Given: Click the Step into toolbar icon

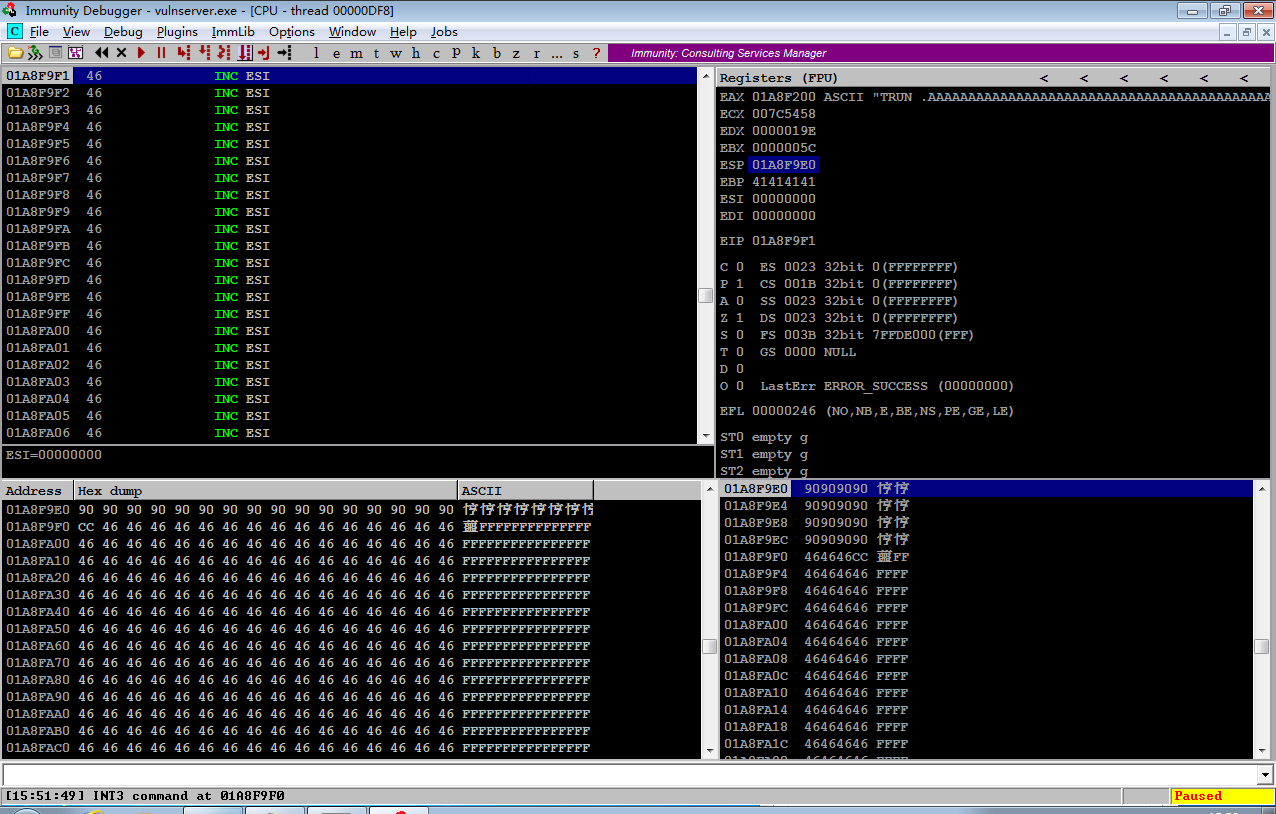Looking at the screenshot, I should click(183, 53).
